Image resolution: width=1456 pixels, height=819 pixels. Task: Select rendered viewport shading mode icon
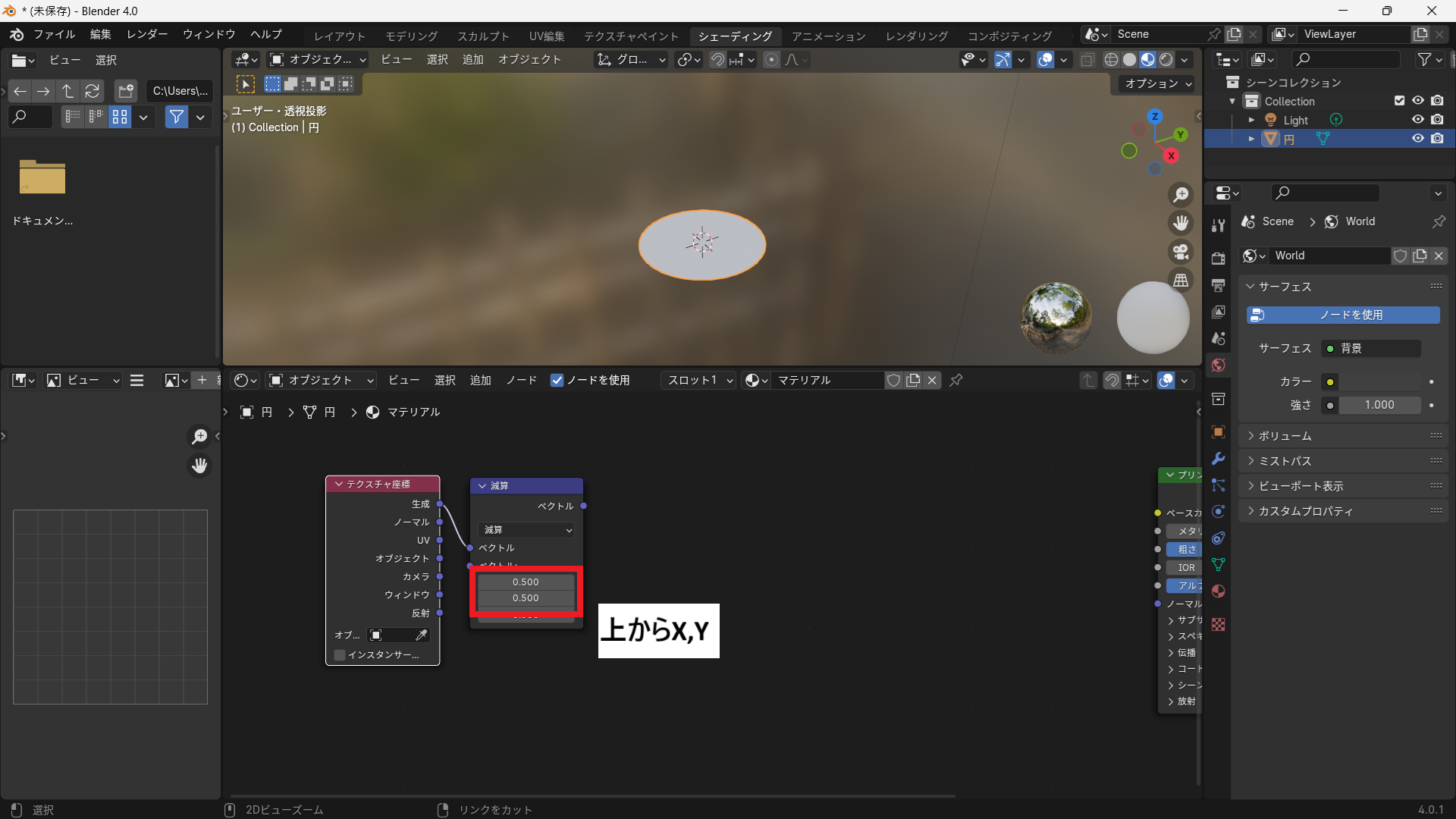(x=1166, y=60)
